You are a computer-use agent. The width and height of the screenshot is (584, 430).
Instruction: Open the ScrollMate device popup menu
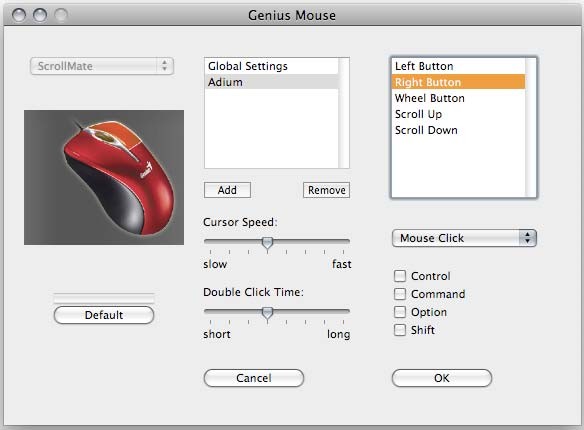coord(102,66)
